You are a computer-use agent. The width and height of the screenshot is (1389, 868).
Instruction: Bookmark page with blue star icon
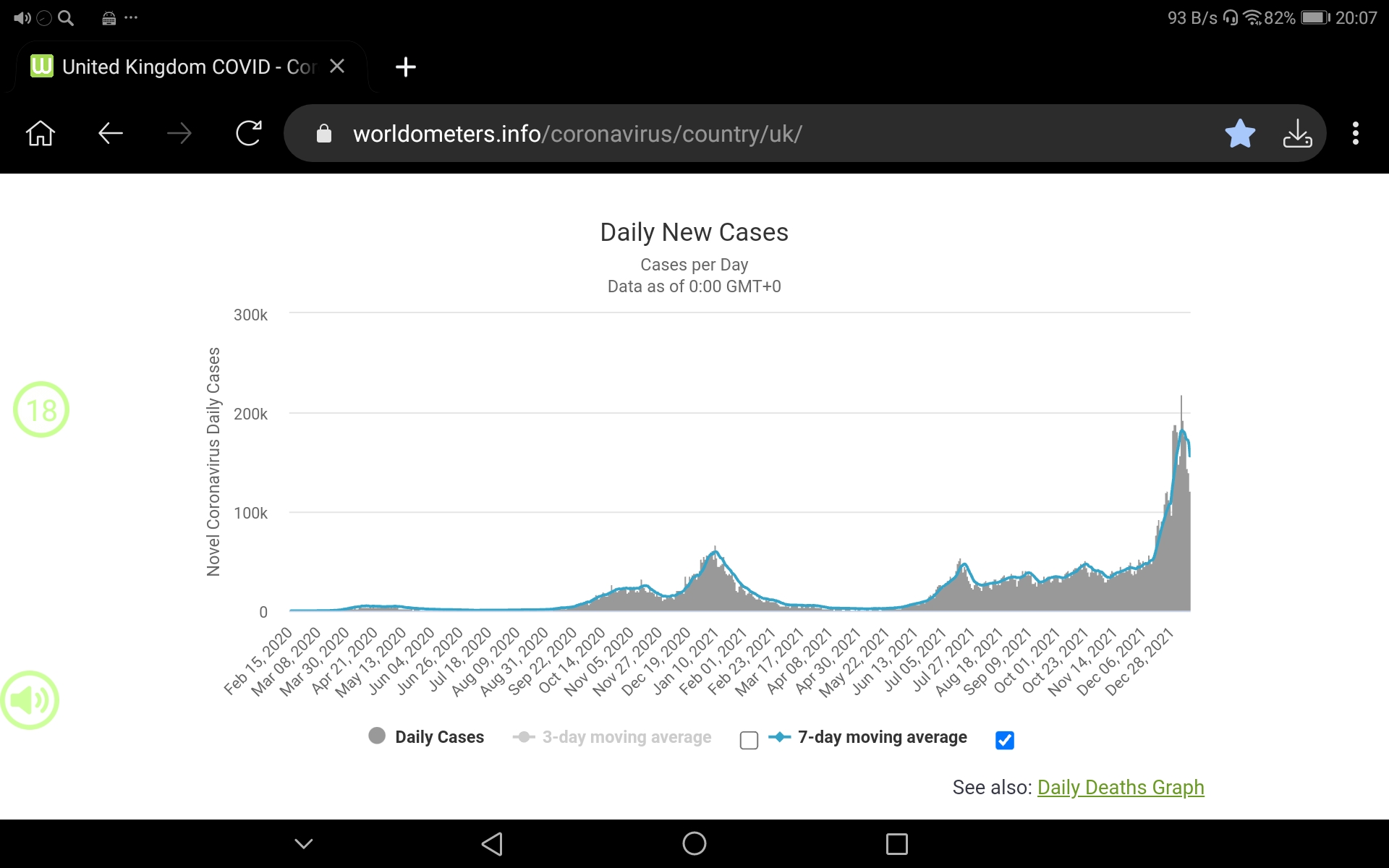point(1239,133)
